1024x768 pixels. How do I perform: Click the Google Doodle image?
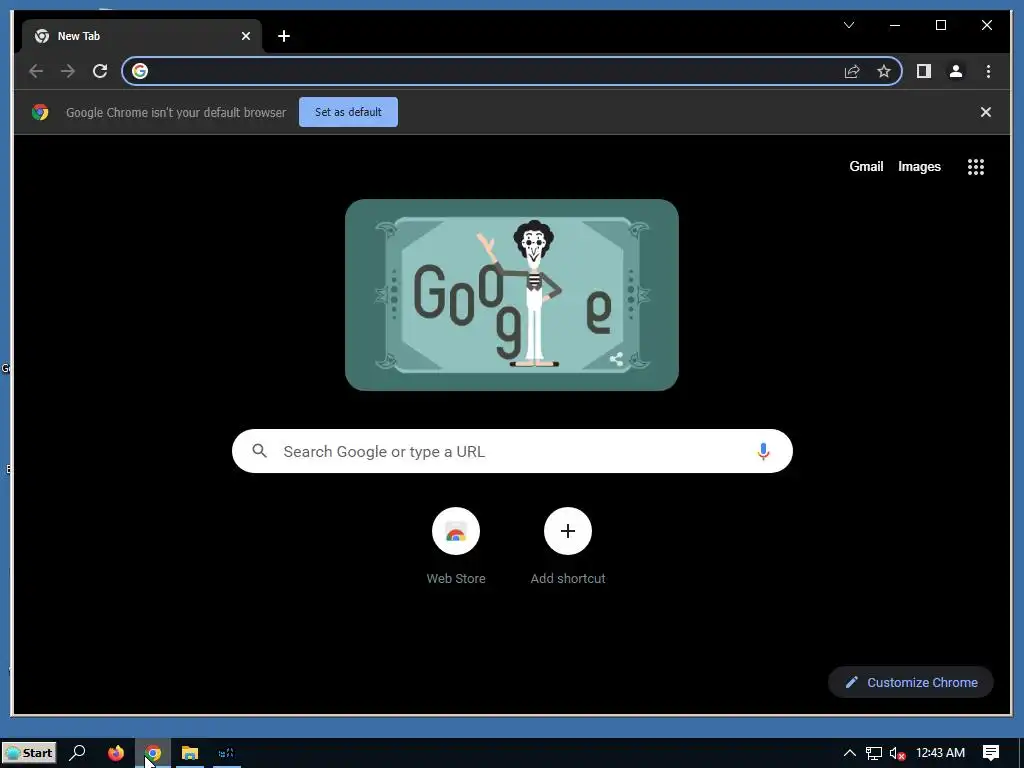(511, 295)
